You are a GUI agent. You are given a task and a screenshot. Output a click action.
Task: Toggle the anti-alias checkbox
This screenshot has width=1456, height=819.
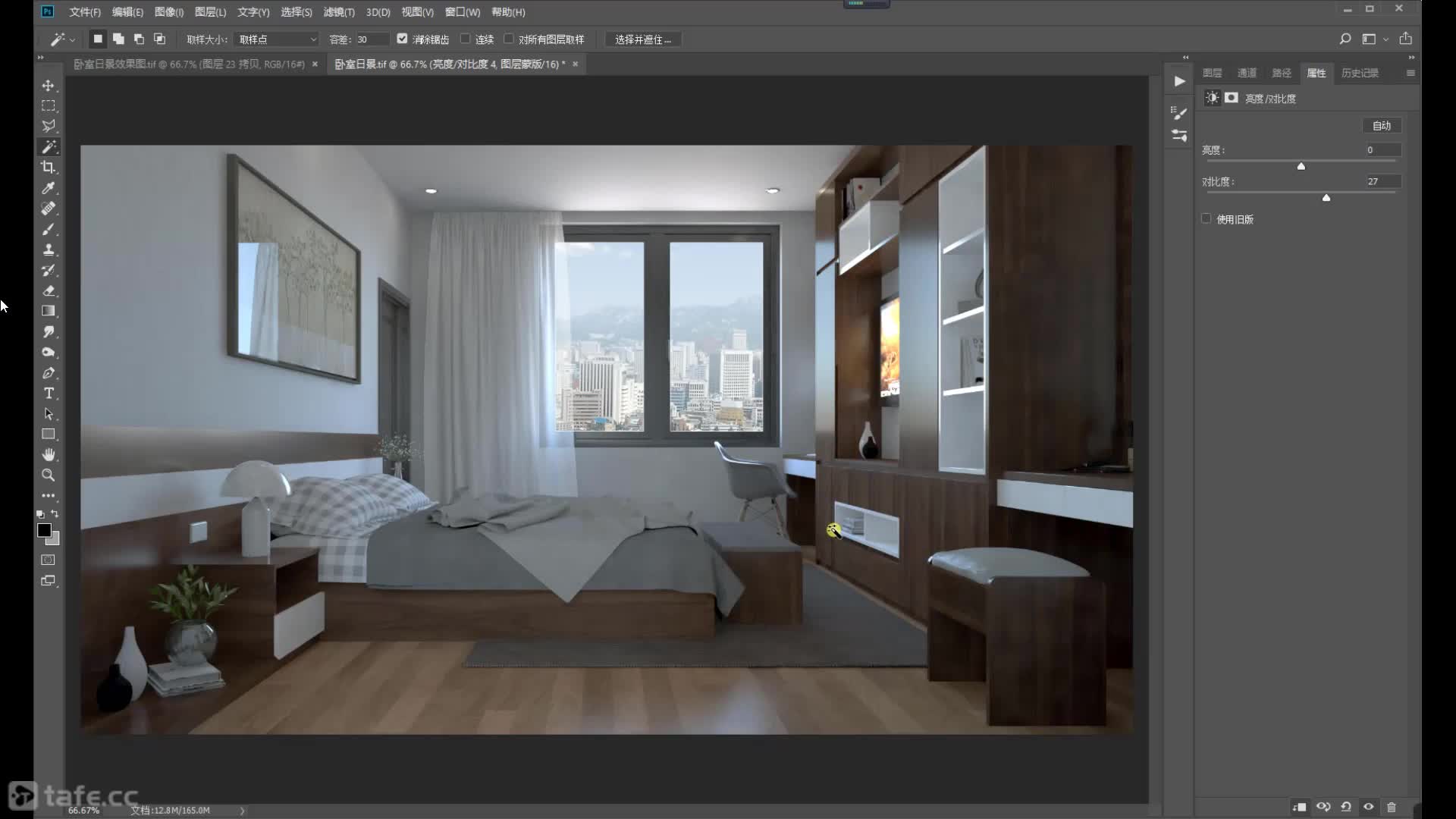(x=403, y=39)
